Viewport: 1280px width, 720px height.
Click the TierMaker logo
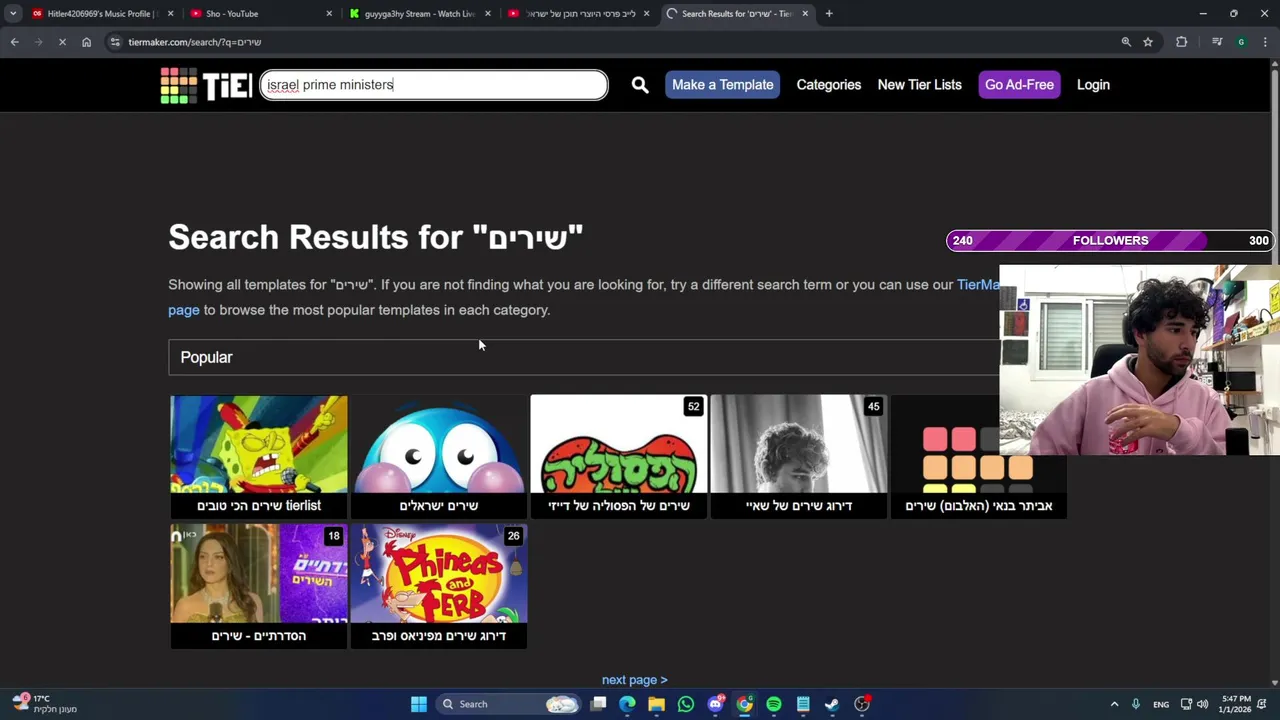click(206, 85)
